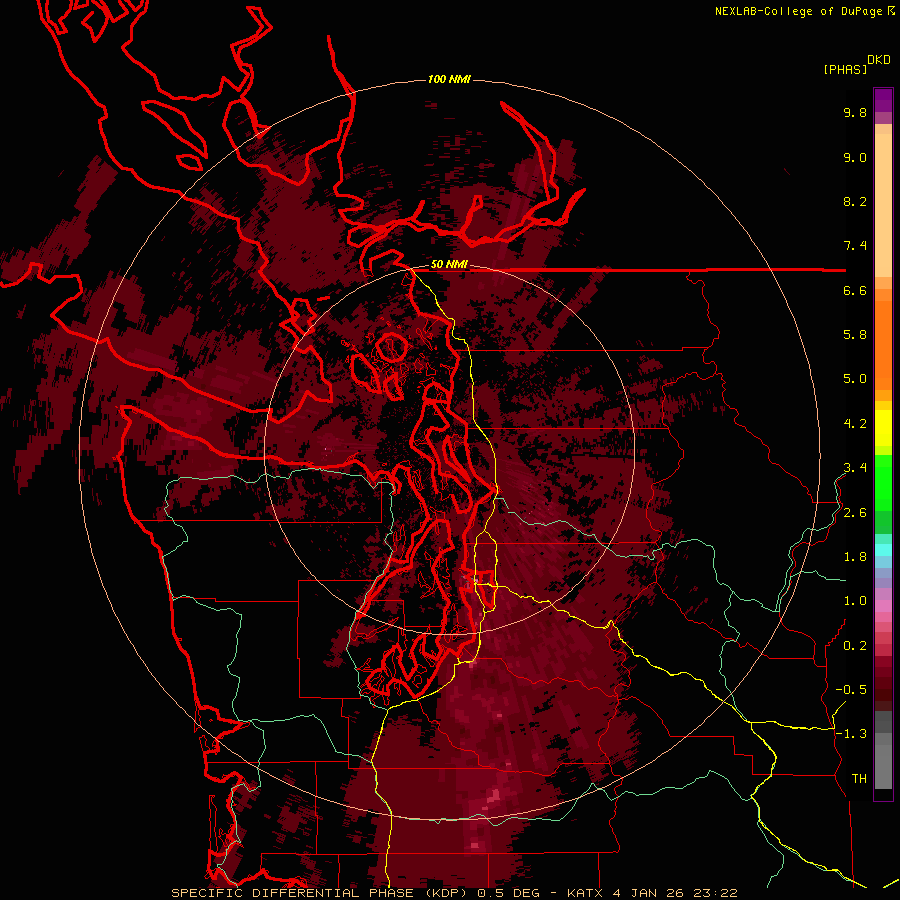Click the 8.2 value on the color scale
The height and width of the screenshot is (900, 900).
click(855, 202)
